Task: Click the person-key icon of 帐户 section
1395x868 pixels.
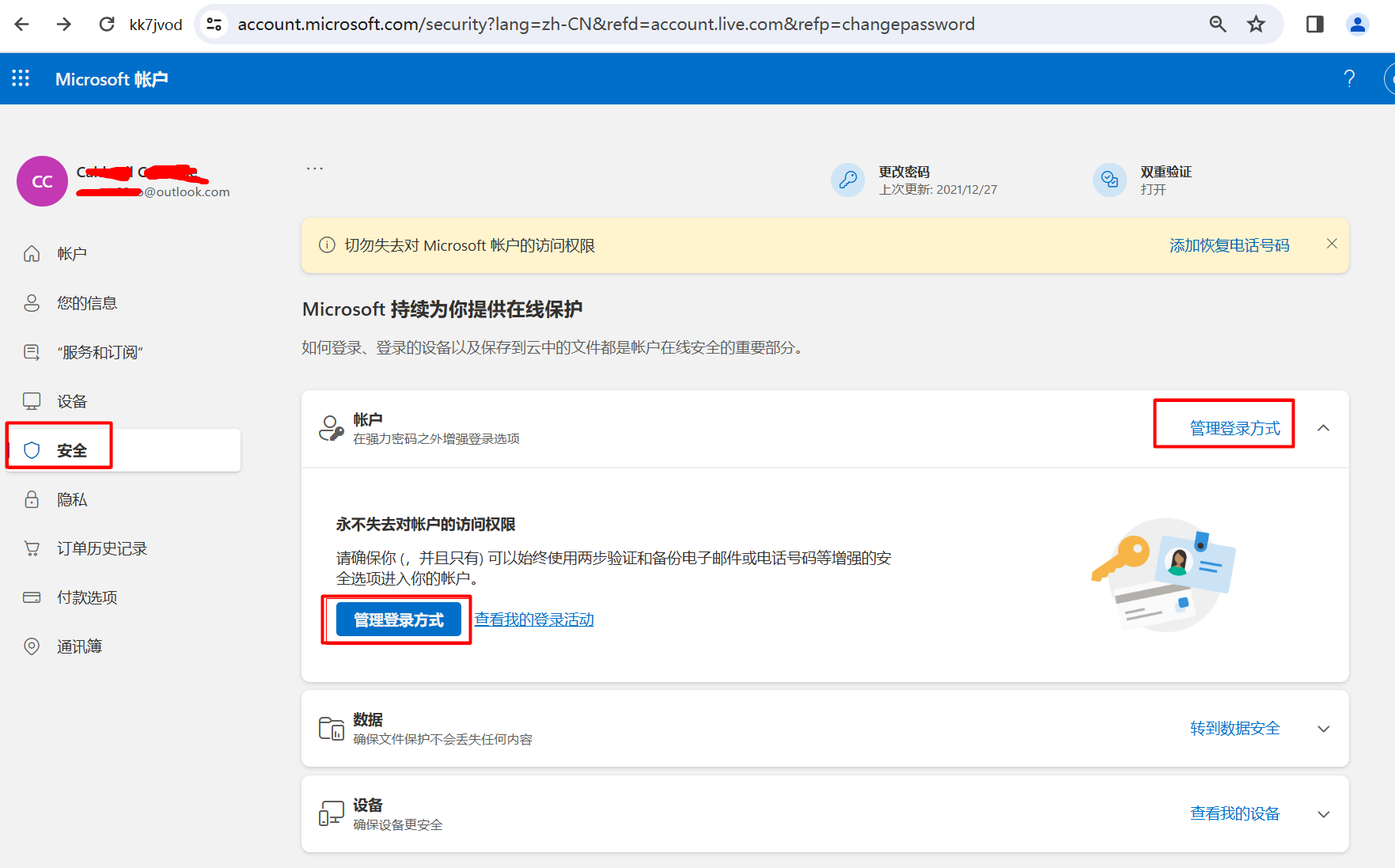Action: pos(332,428)
